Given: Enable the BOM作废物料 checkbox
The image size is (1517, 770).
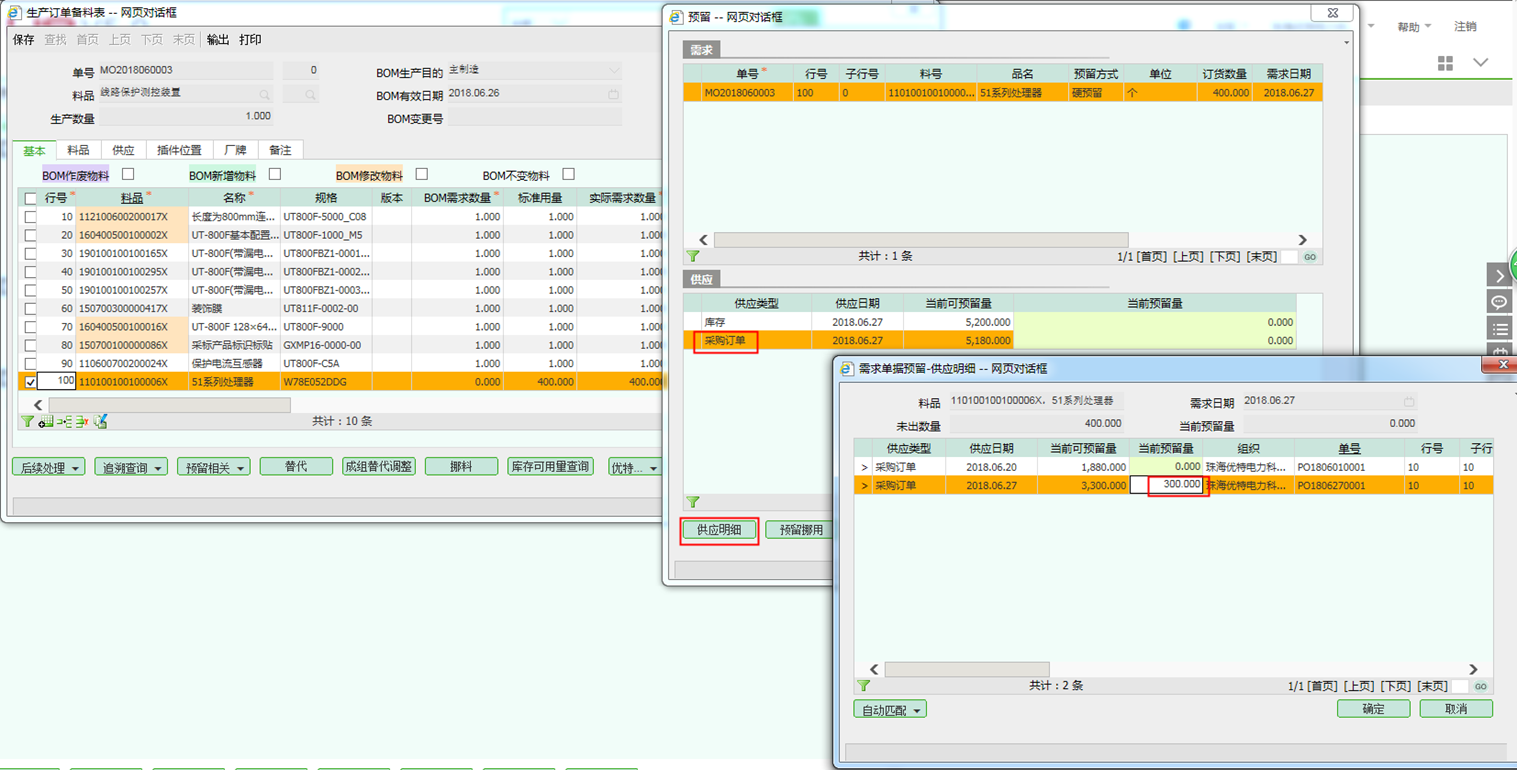Looking at the screenshot, I should (128, 174).
